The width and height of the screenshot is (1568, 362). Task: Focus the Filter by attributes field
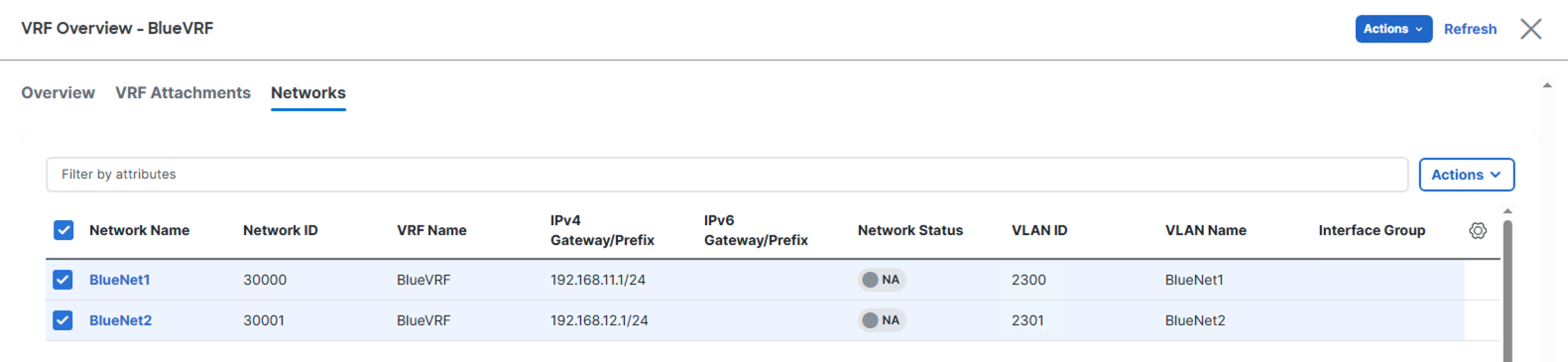coord(727,175)
